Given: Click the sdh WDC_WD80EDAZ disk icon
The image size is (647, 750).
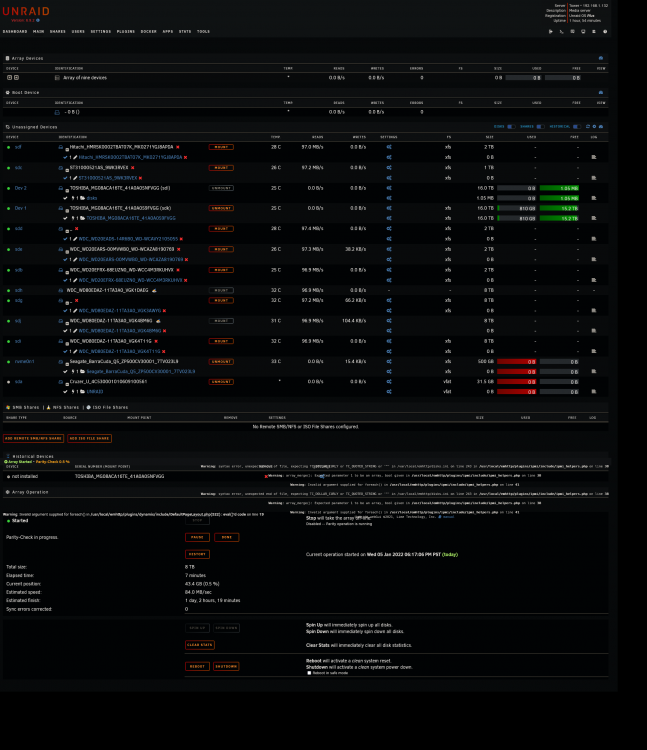Looking at the screenshot, I should point(60,290).
